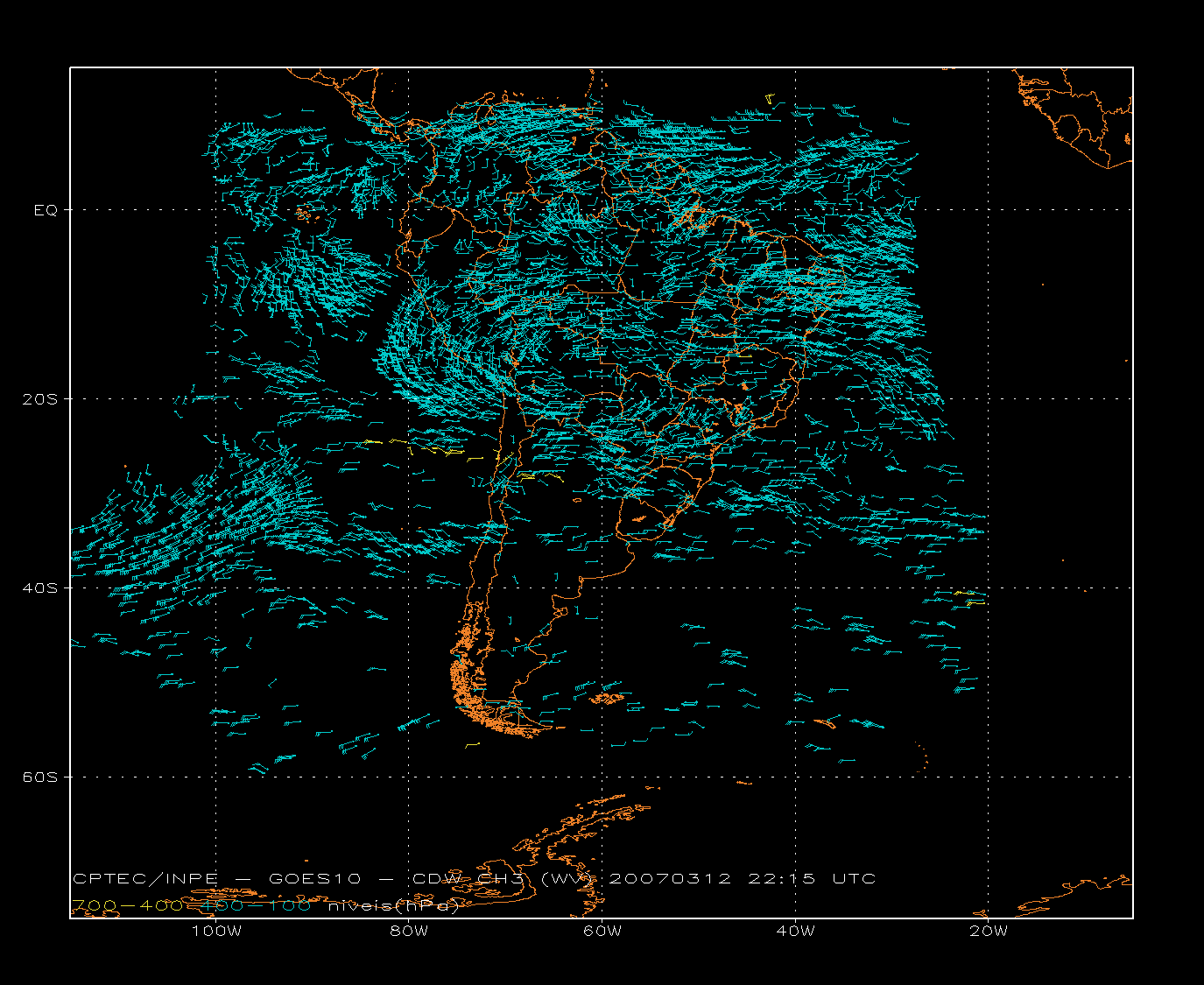Click the 60W longitude axis label
1204x985 pixels.
(x=602, y=931)
